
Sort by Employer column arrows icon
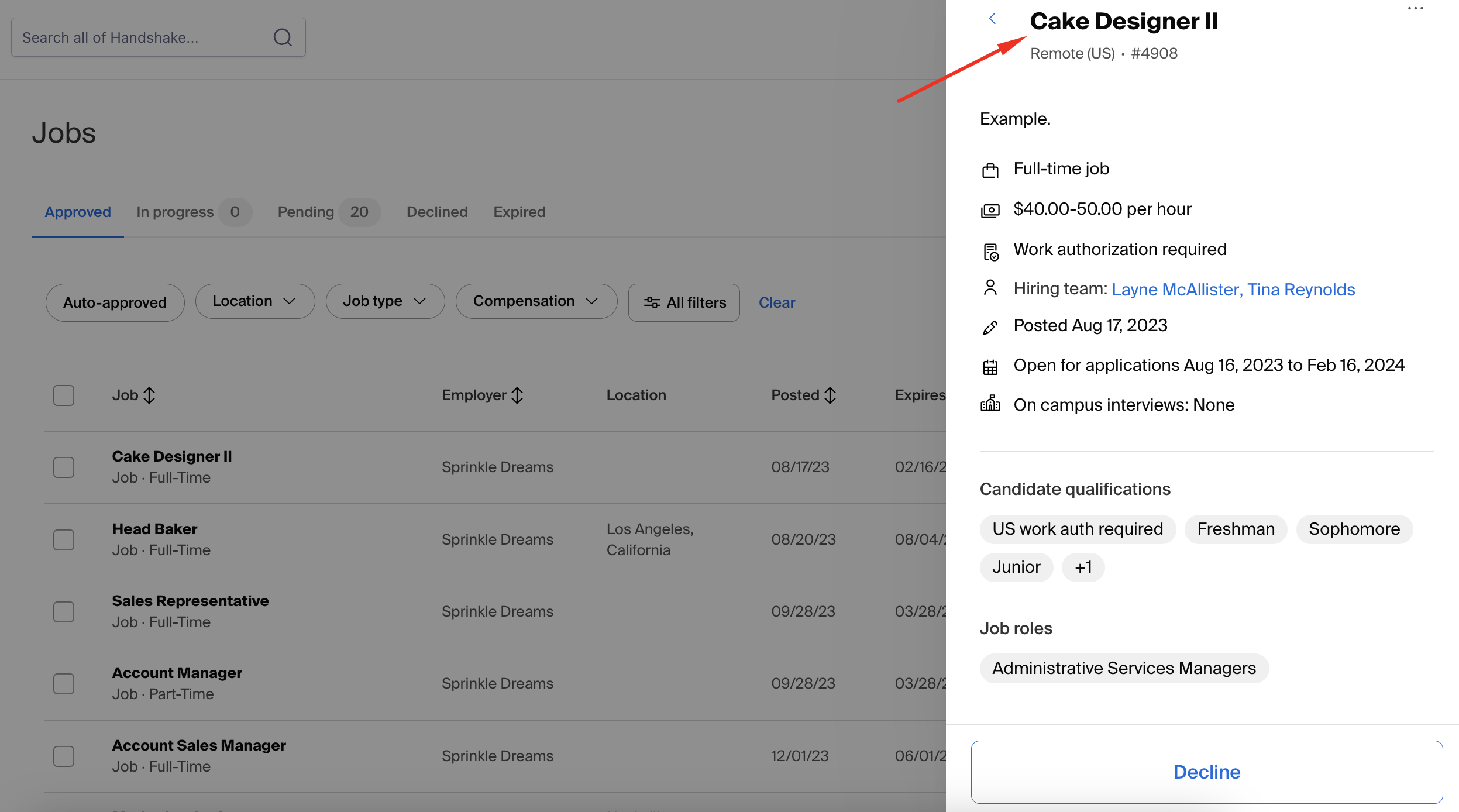click(x=517, y=395)
